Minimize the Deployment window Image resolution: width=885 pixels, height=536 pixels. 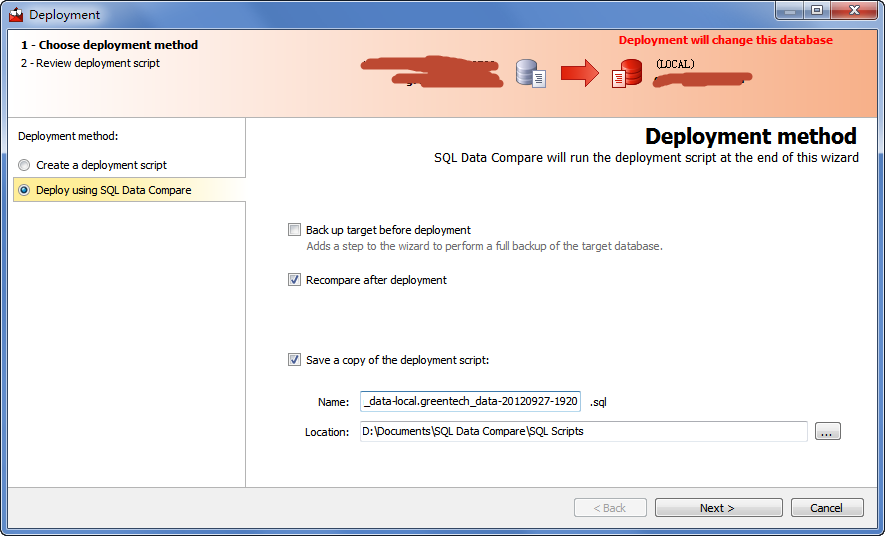pos(790,11)
